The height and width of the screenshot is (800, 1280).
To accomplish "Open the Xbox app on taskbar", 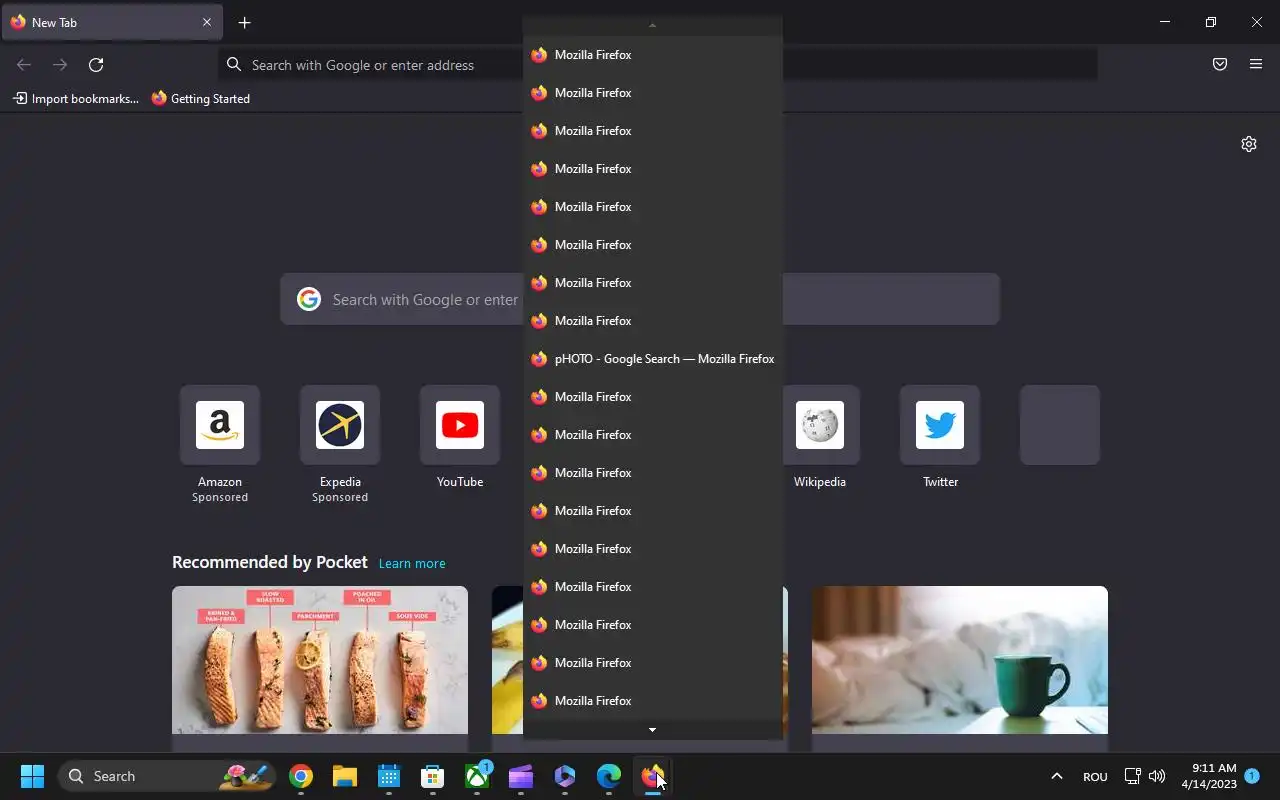I will click(x=477, y=776).
